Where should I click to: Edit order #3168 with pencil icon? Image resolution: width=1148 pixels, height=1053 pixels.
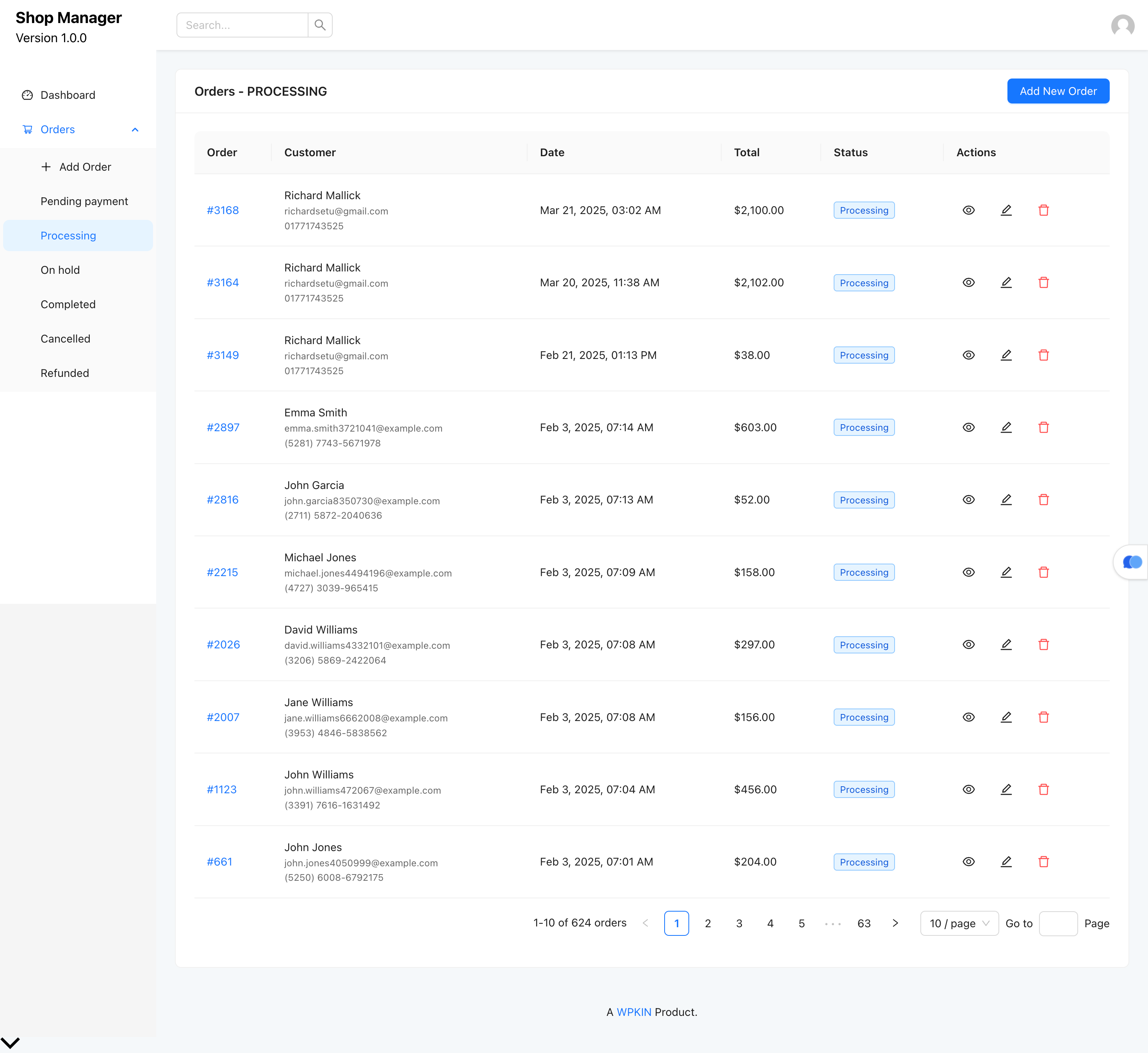pos(1006,210)
